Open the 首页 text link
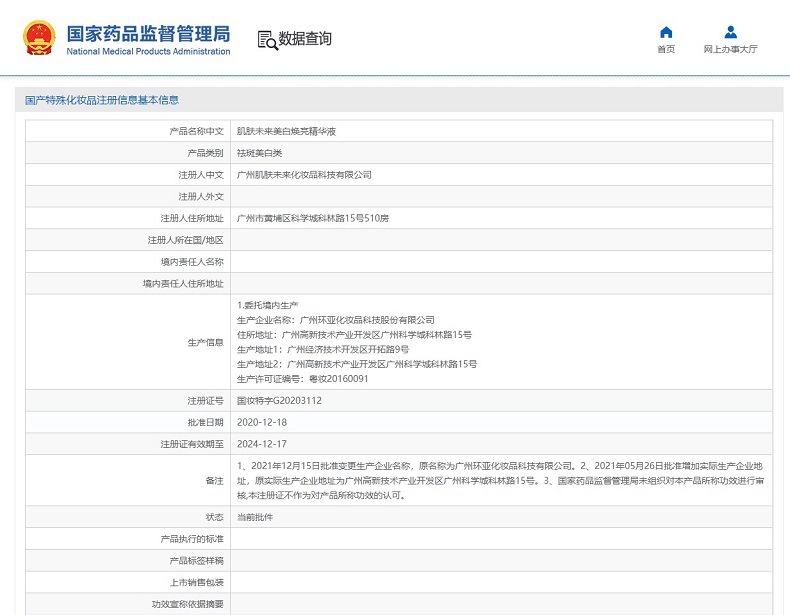Viewport: 790px width, 615px height. [x=666, y=50]
